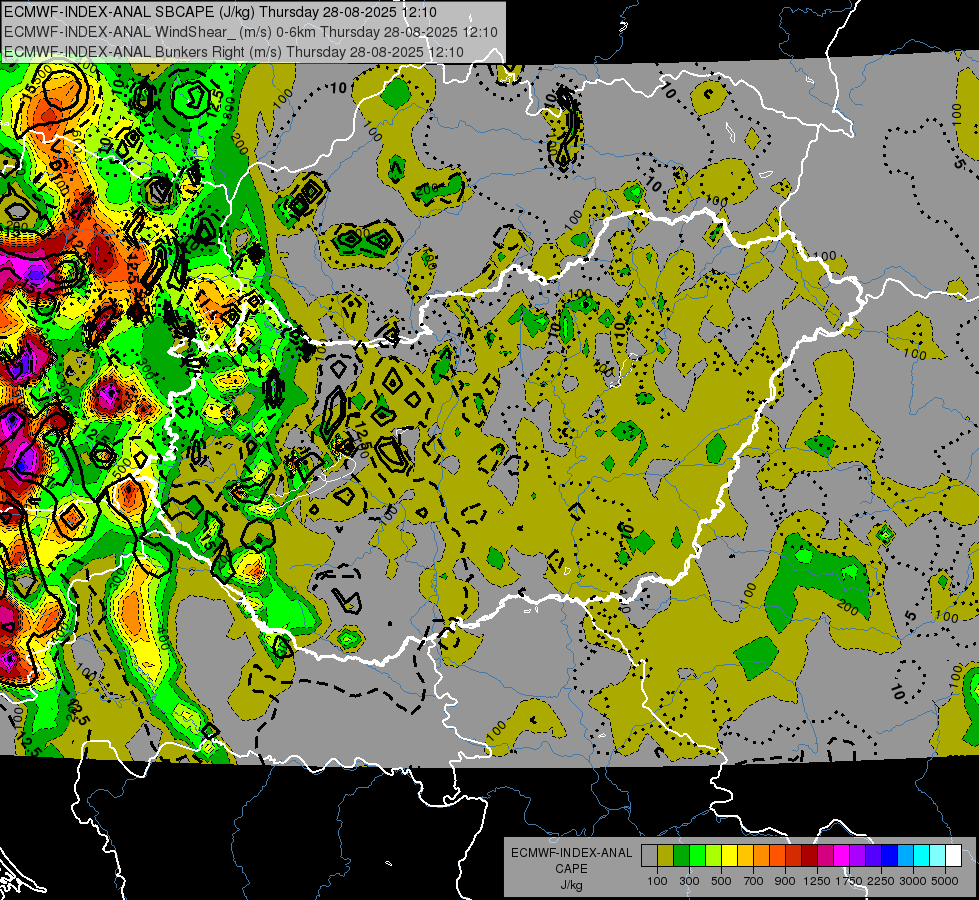Select the SBCAPE (J/kg) title line
Viewport: 979px width, 900px height.
(x=220, y=12)
